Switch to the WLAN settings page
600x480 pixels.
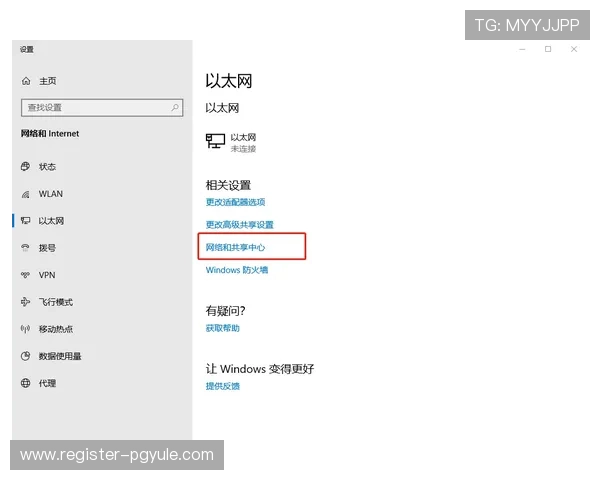tap(51, 194)
